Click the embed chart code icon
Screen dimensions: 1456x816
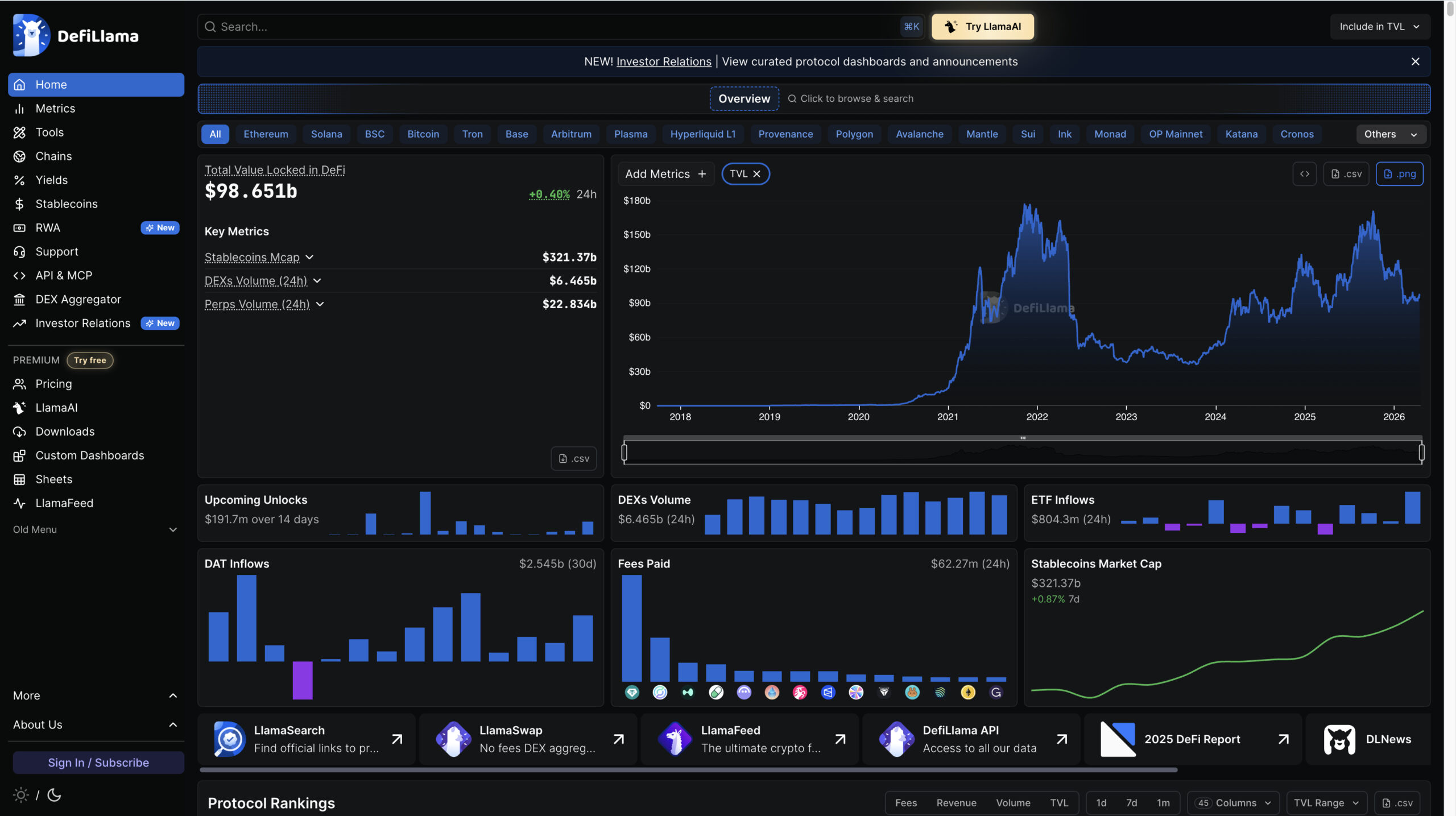point(1305,174)
